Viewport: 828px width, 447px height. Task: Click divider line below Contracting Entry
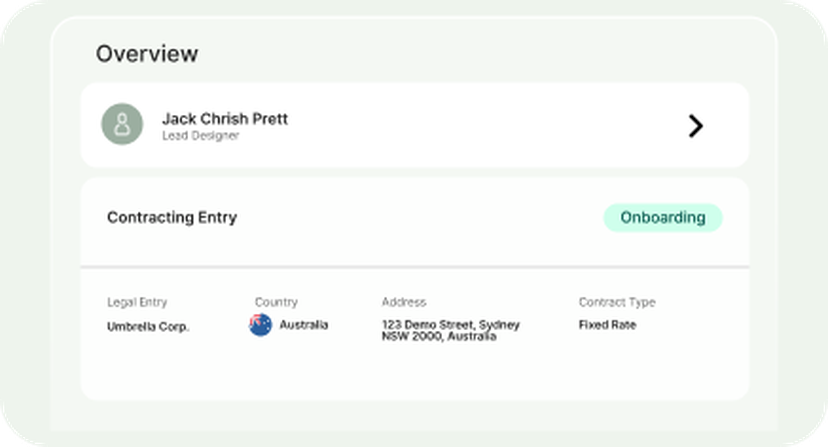(x=414, y=267)
